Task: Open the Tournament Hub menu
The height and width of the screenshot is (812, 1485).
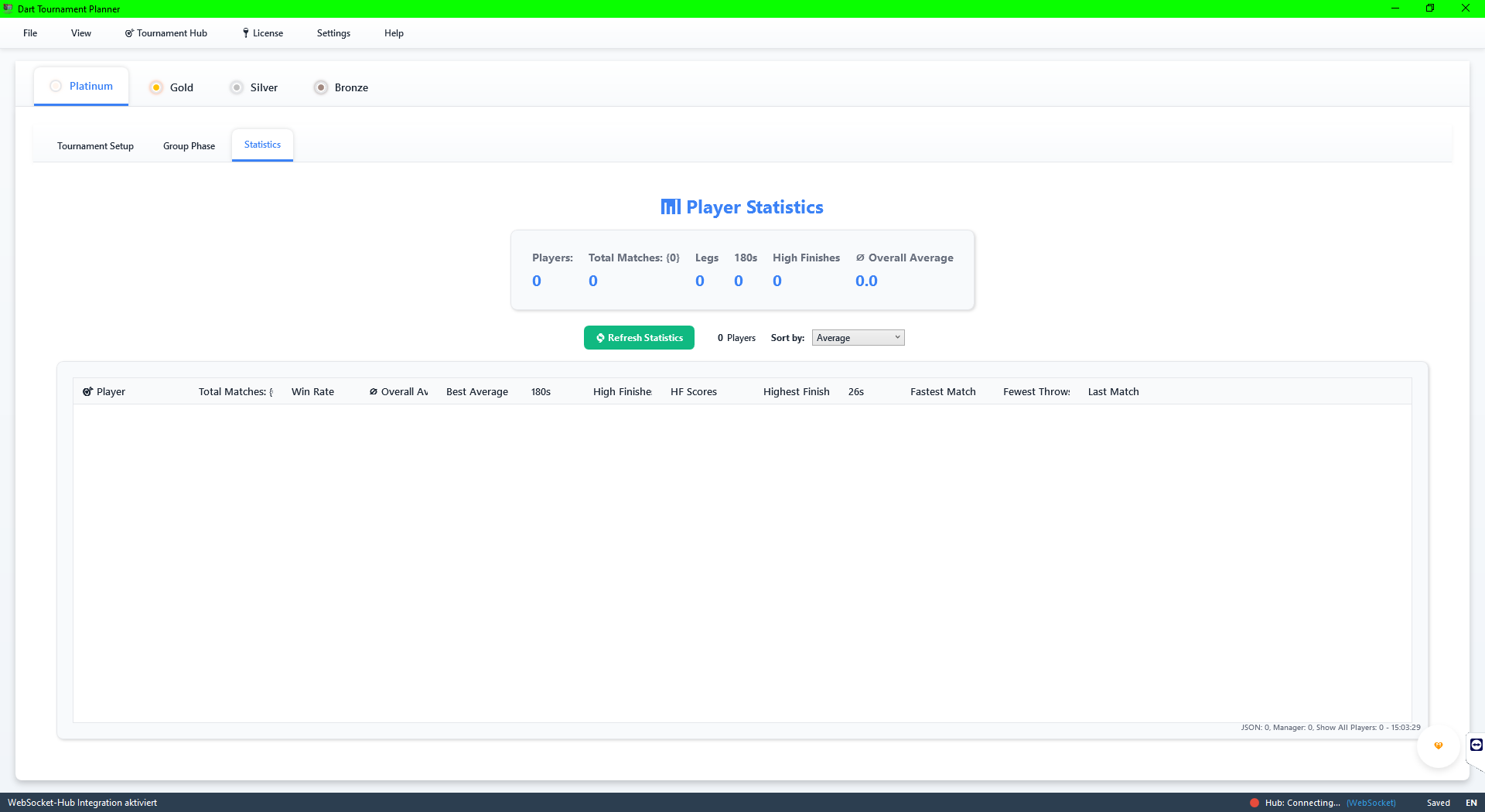Action: click(x=166, y=33)
